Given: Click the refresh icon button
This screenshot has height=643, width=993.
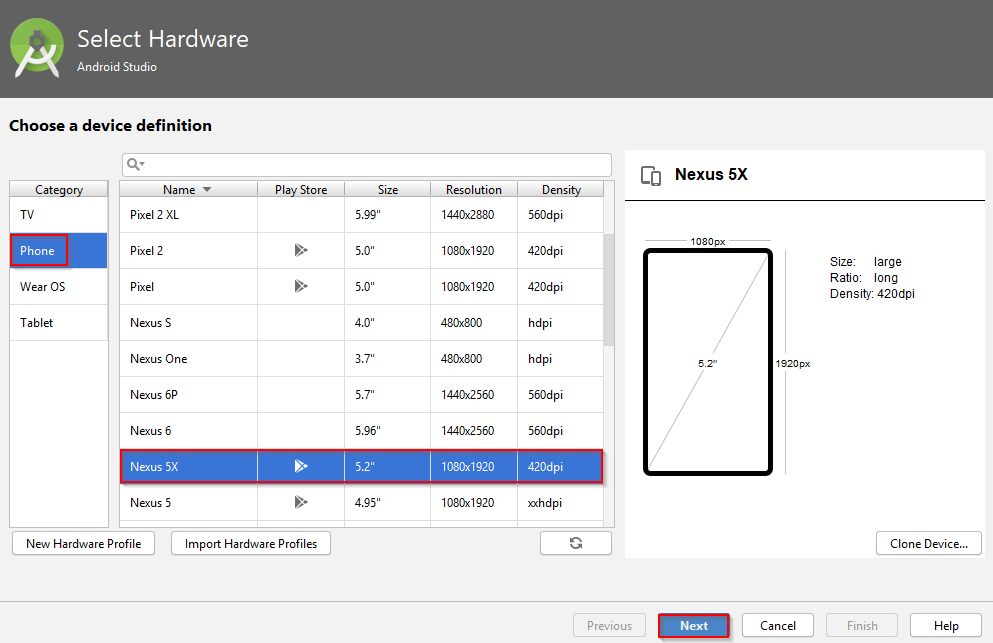Looking at the screenshot, I should [576, 543].
